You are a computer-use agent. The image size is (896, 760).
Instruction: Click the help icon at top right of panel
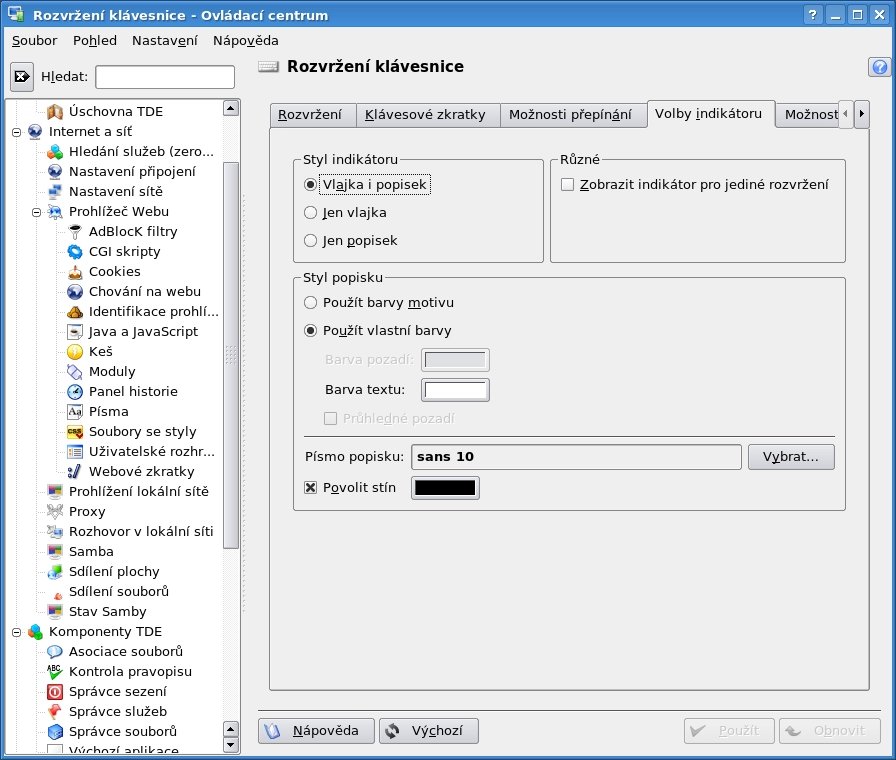coord(879,67)
